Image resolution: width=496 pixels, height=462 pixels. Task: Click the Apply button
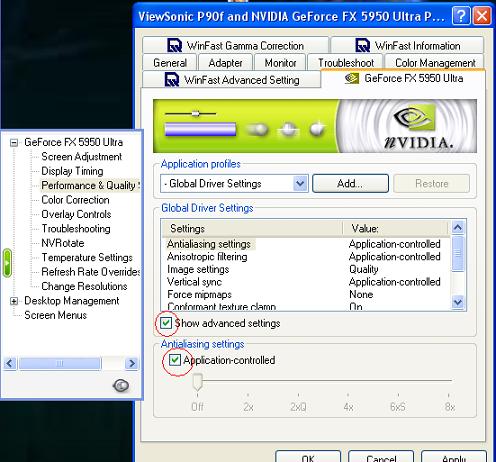(x=454, y=457)
